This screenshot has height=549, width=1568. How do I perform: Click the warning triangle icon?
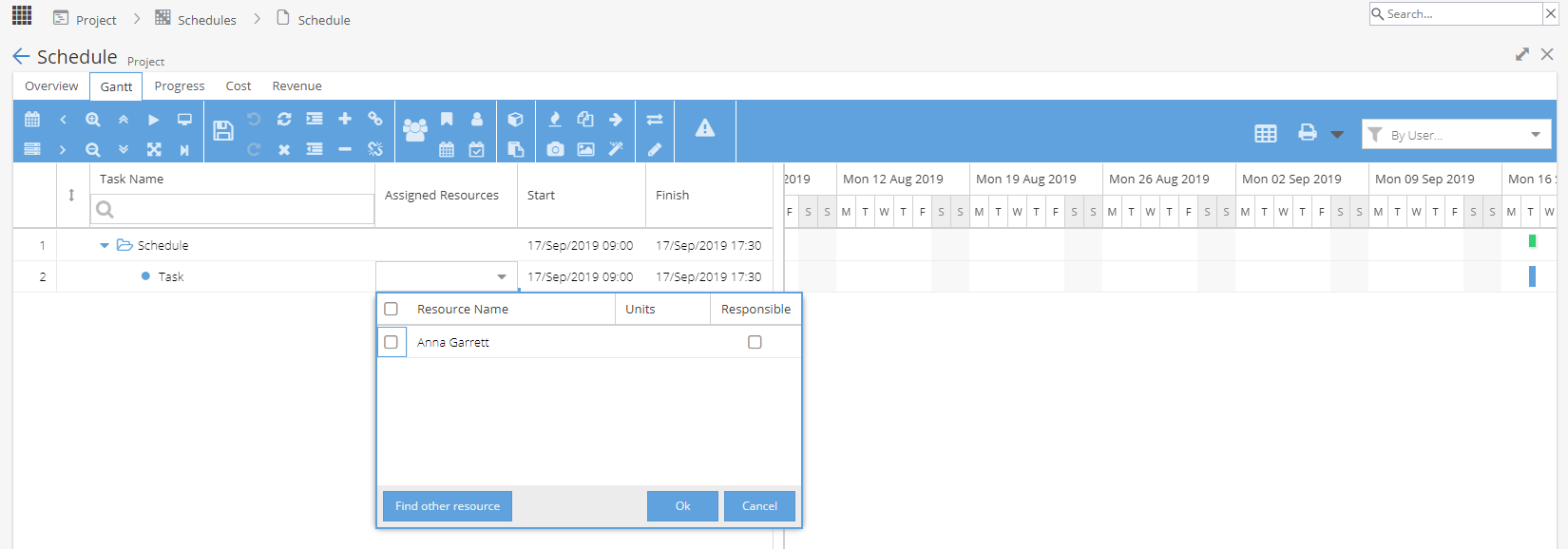click(705, 128)
